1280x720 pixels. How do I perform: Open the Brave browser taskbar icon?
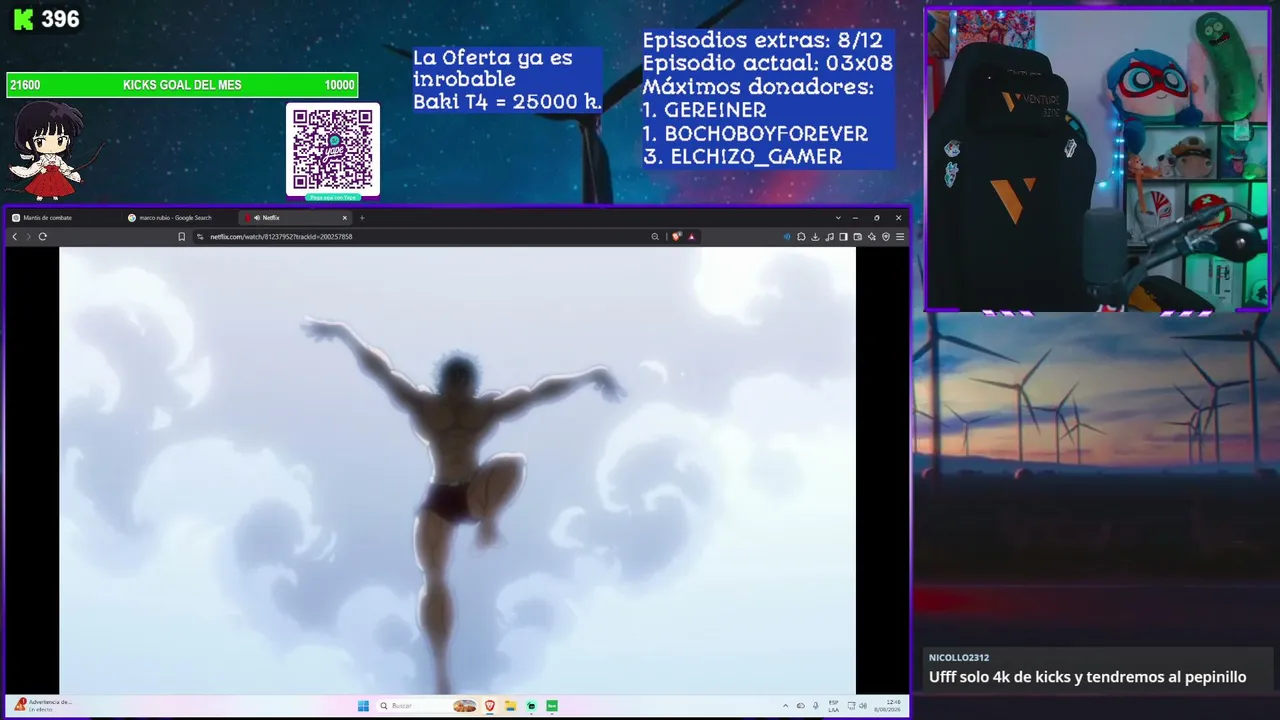[490, 706]
